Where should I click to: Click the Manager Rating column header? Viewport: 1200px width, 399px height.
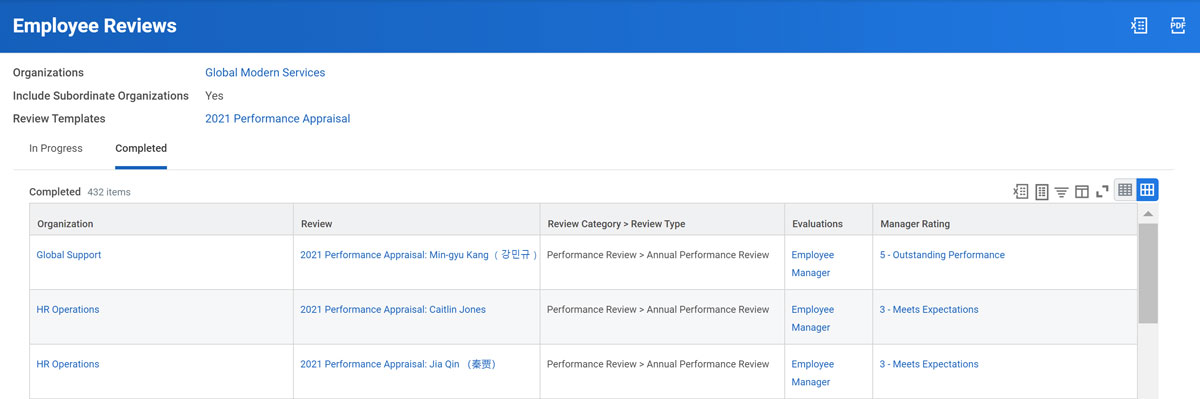pos(1004,220)
